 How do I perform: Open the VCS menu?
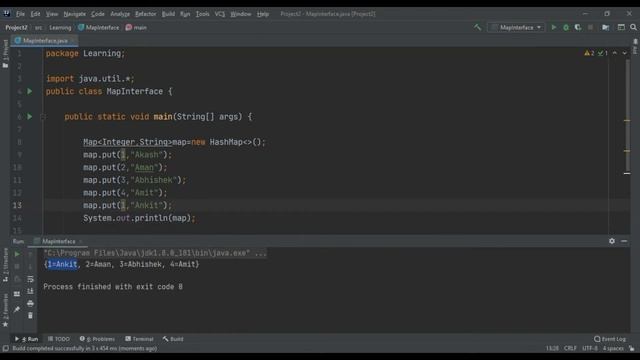click(x=220, y=14)
